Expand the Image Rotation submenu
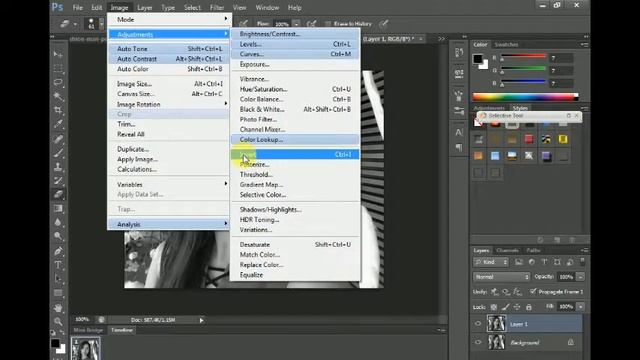The width and height of the screenshot is (640, 360). pos(169,104)
